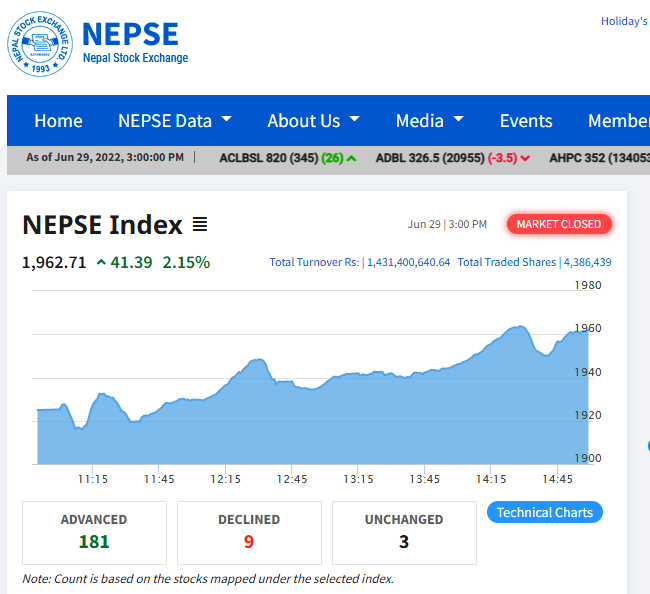Select the DECLINED 9 stocks box
This screenshot has width=650, height=594.
point(249,532)
